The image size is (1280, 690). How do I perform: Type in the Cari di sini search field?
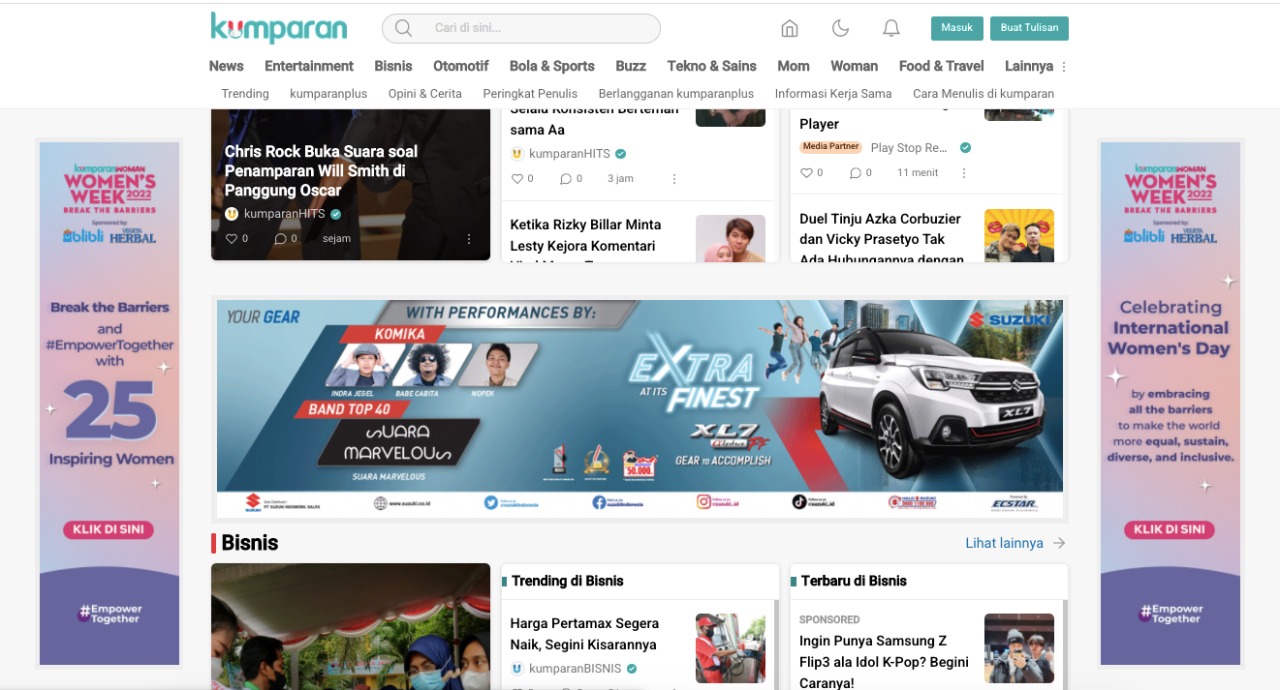(x=540, y=28)
